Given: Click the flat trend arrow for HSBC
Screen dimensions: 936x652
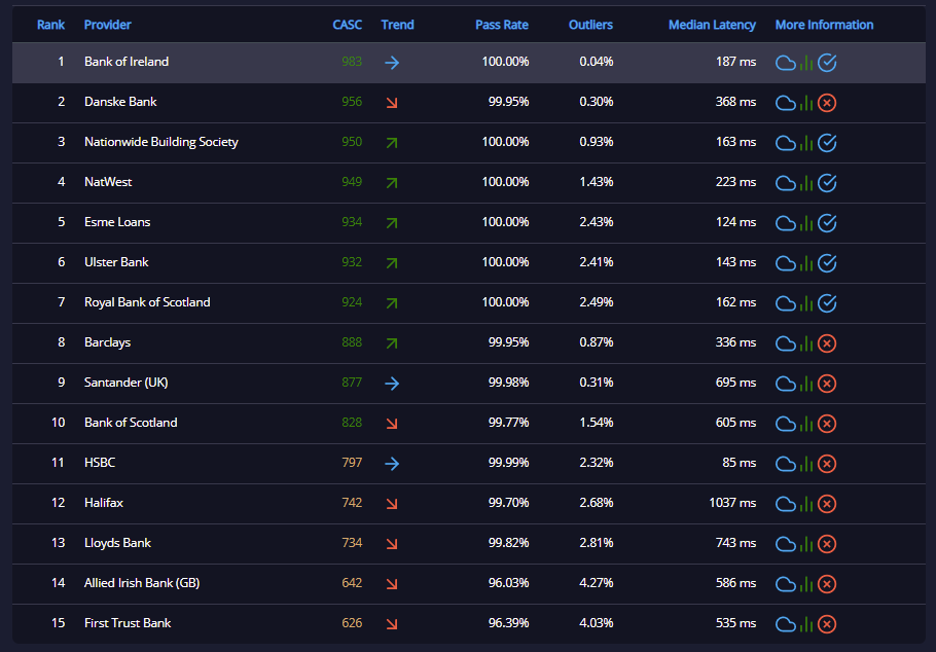Looking at the screenshot, I should 392,463.
